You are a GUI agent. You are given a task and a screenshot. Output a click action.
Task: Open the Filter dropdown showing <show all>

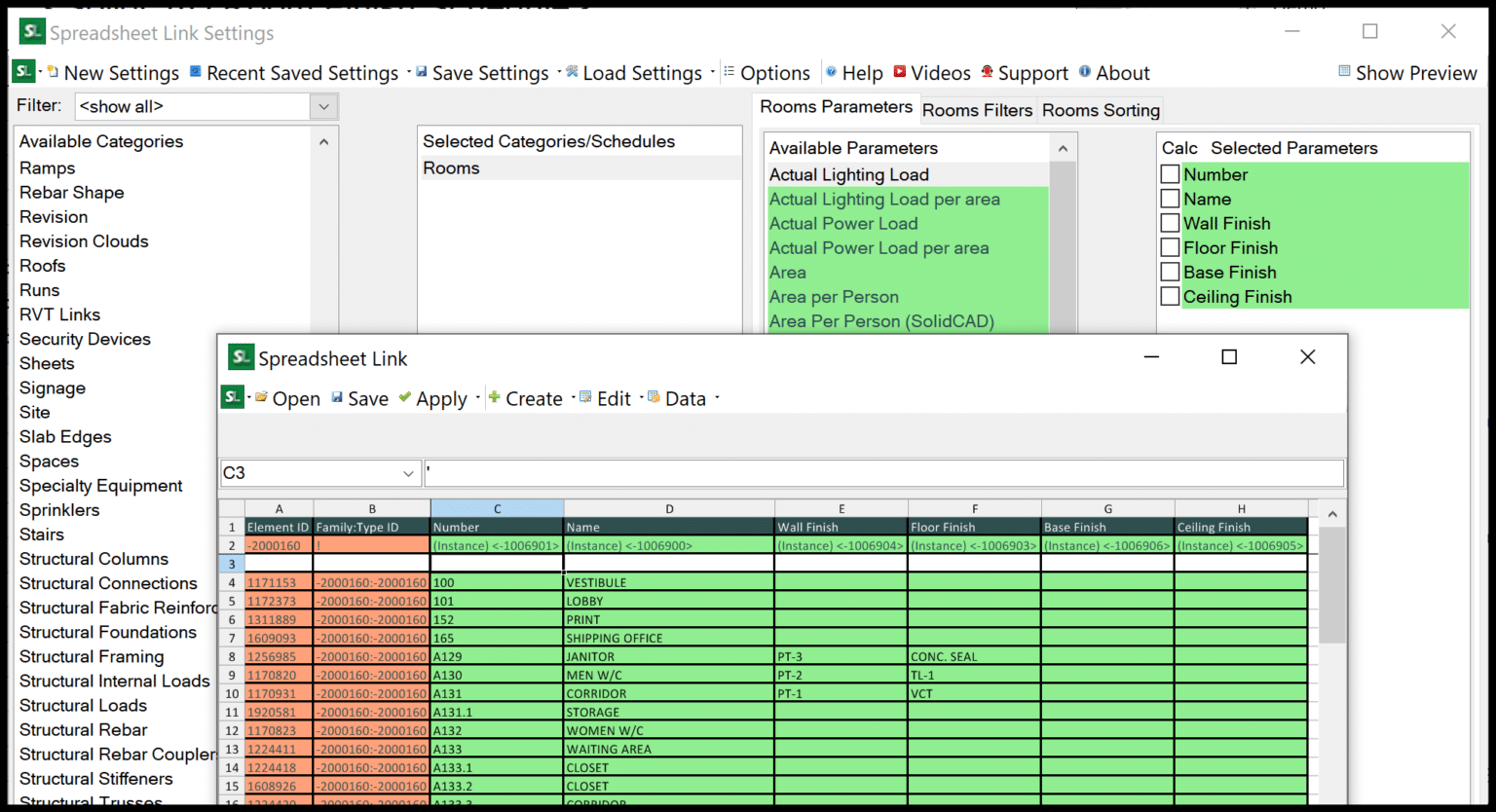click(x=323, y=106)
